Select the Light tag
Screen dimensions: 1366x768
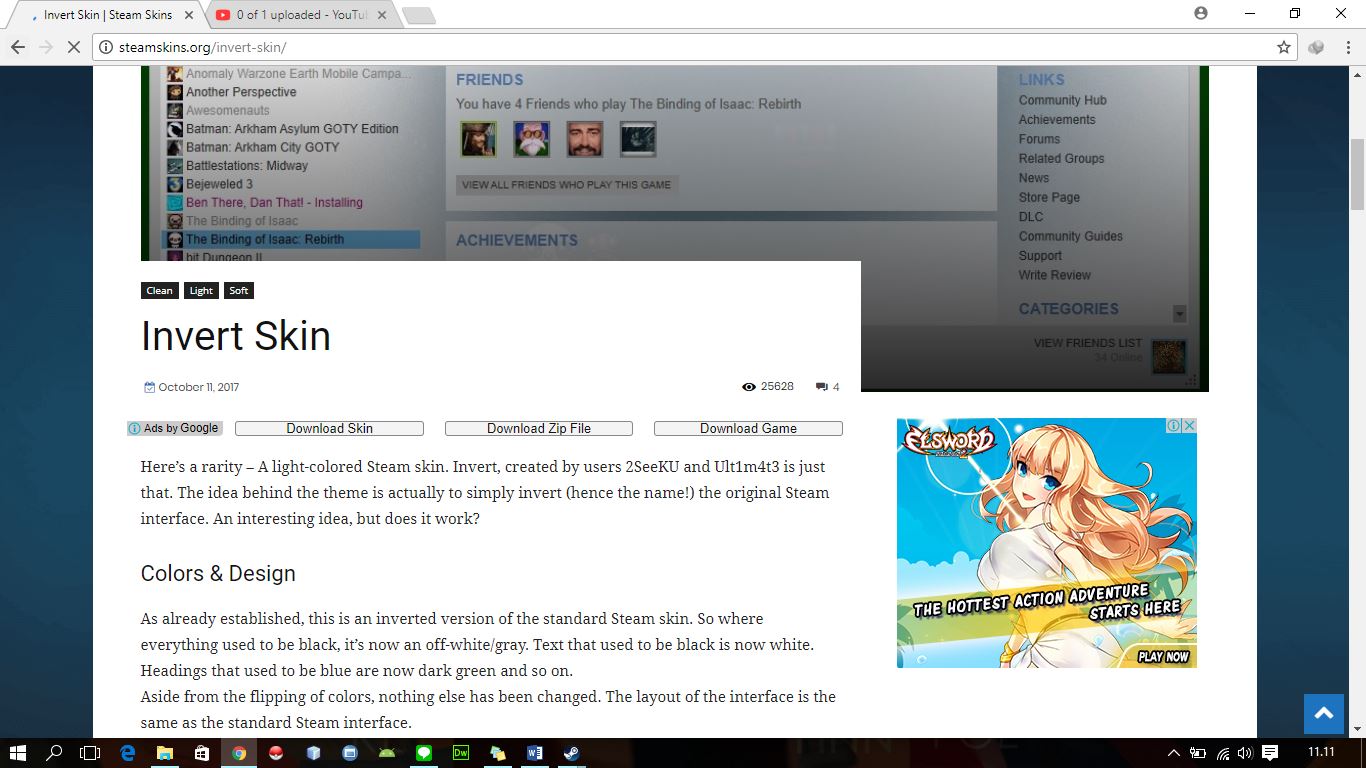pyautogui.click(x=201, y=291)
